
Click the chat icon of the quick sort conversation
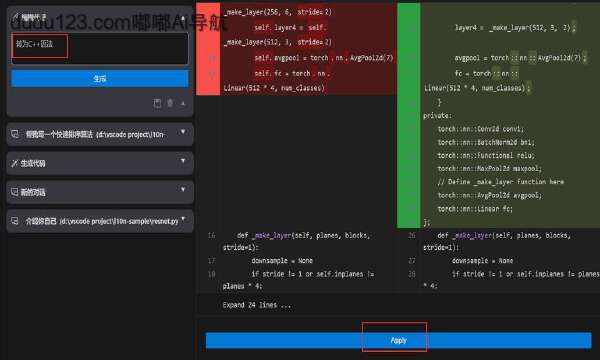(x=15, y=134)
